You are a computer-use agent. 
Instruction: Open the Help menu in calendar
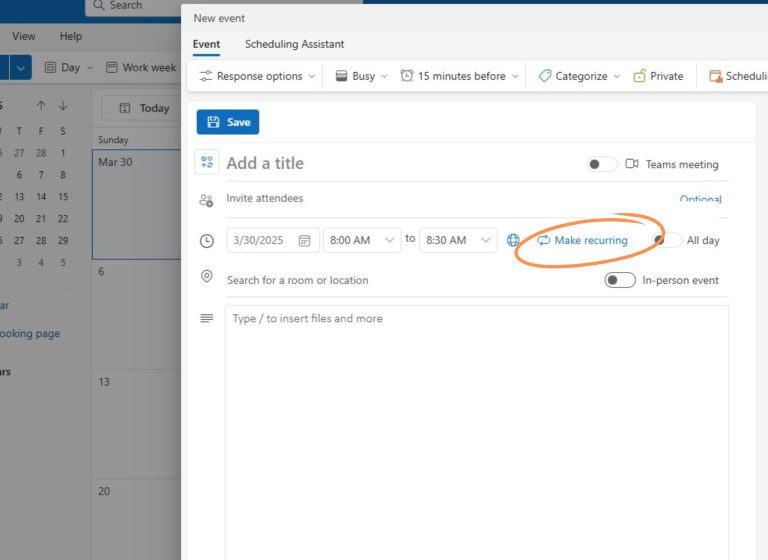(x=71, y=36)
